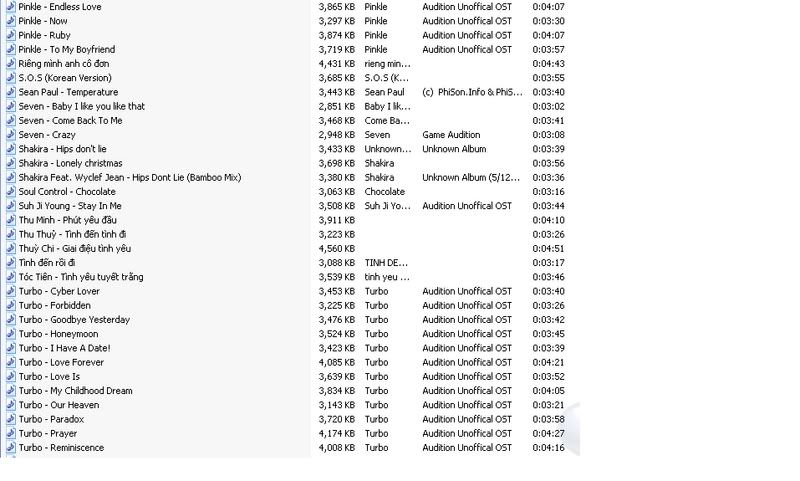The width and height of the screenshot is (800, 481).
Task: Select the music icon of Thu Minh - Phút yêu đầu
Action: tap(11, 220)
